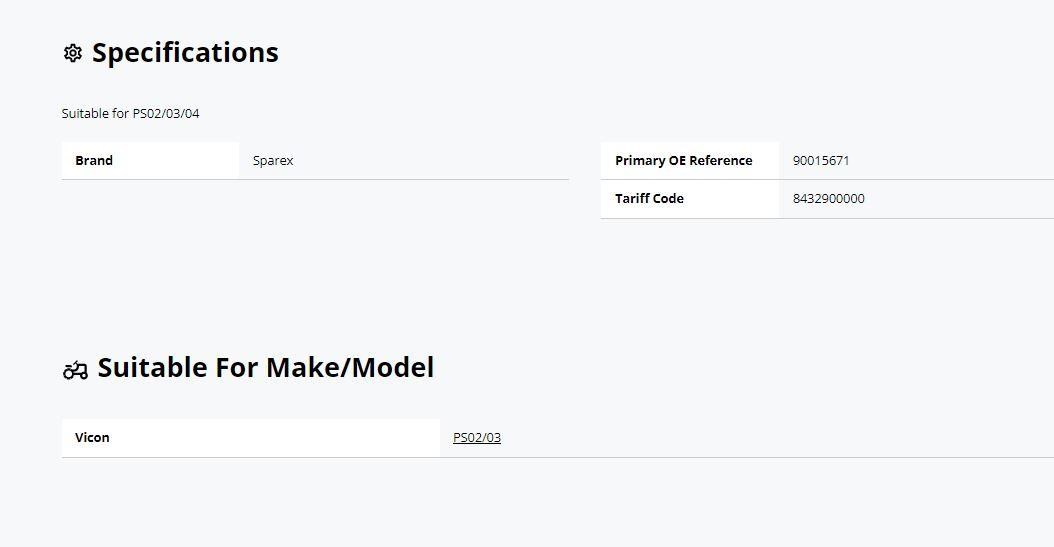
Task: Click the 'Suitable for PS02/03/04' description text
Action: (130, 114)
